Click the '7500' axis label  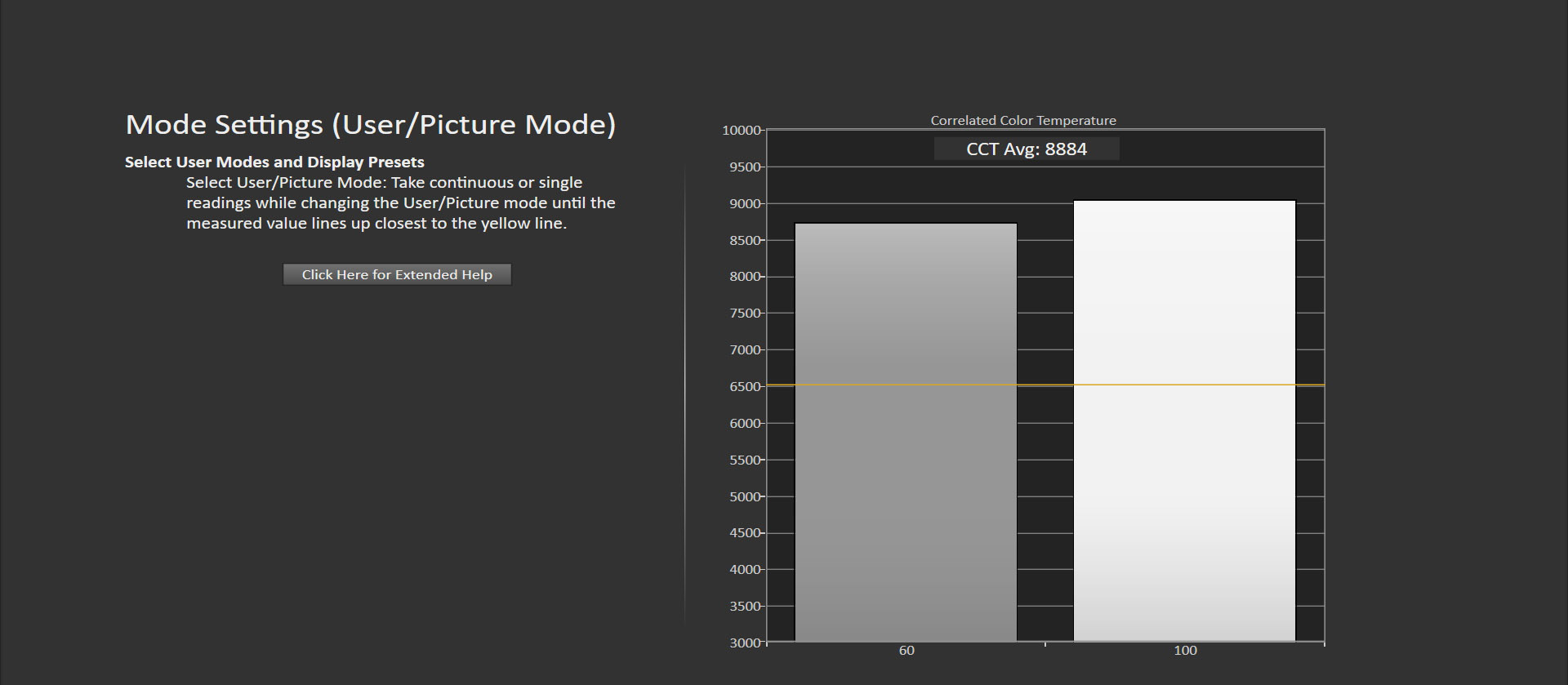746,313
